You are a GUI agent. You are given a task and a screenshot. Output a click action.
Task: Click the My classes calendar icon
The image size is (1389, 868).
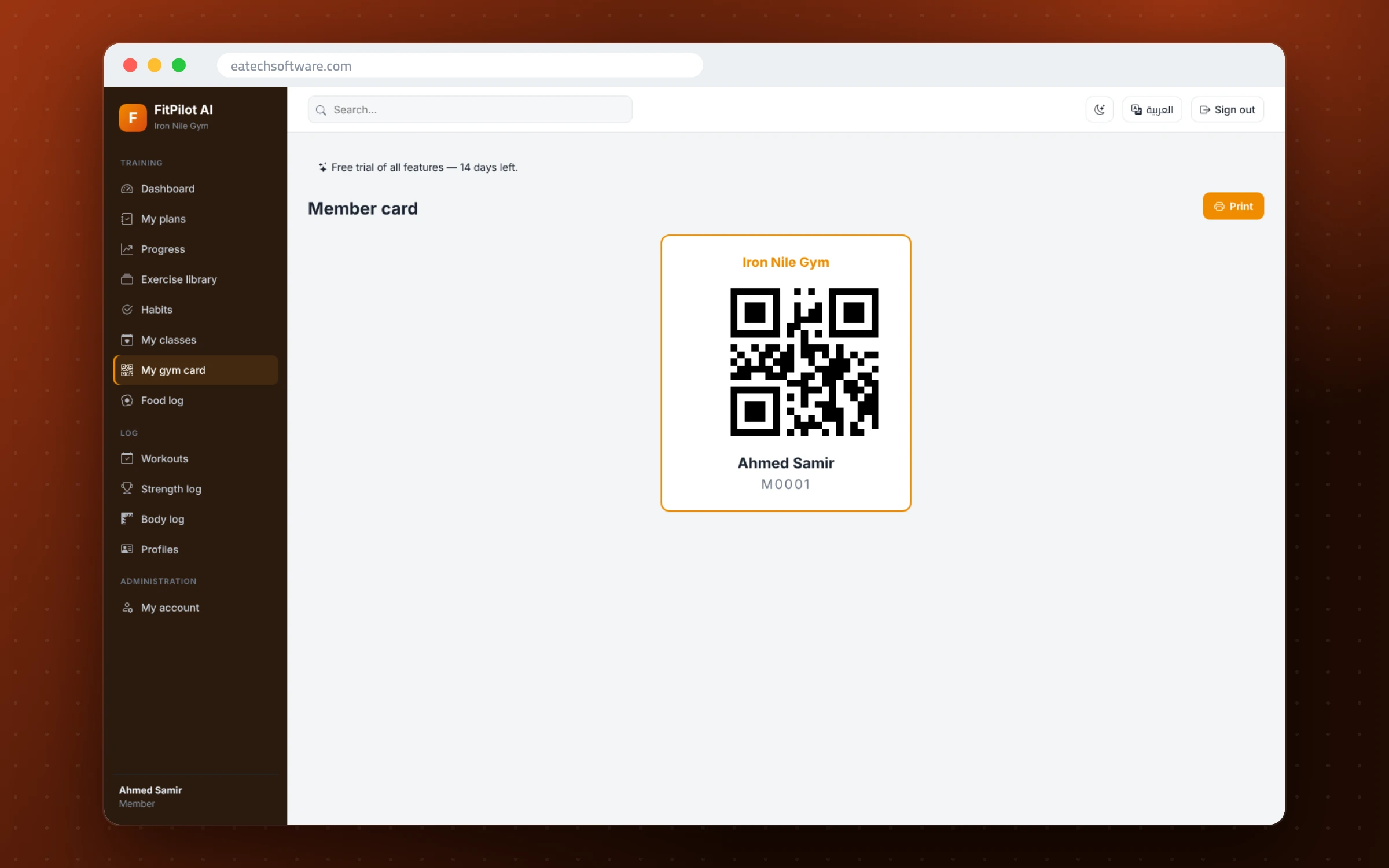127,340
